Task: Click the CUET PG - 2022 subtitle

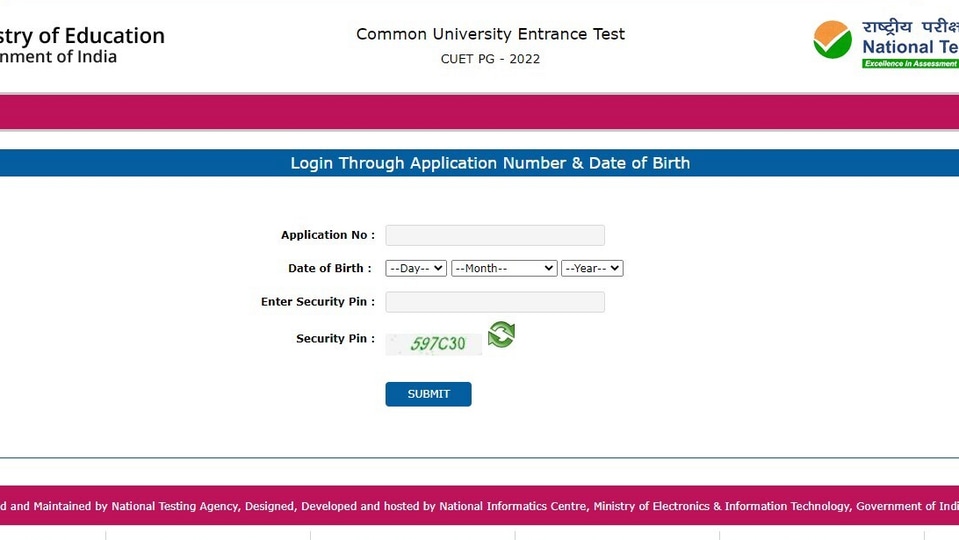Action: point(491,59)
